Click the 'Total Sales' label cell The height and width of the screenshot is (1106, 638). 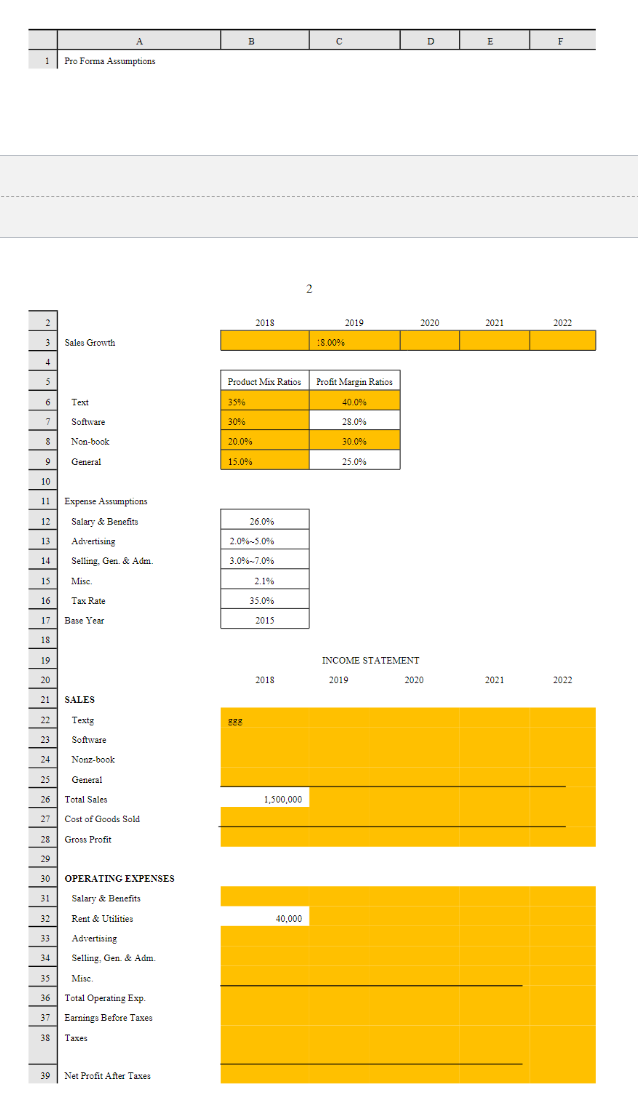coord(85,799)
